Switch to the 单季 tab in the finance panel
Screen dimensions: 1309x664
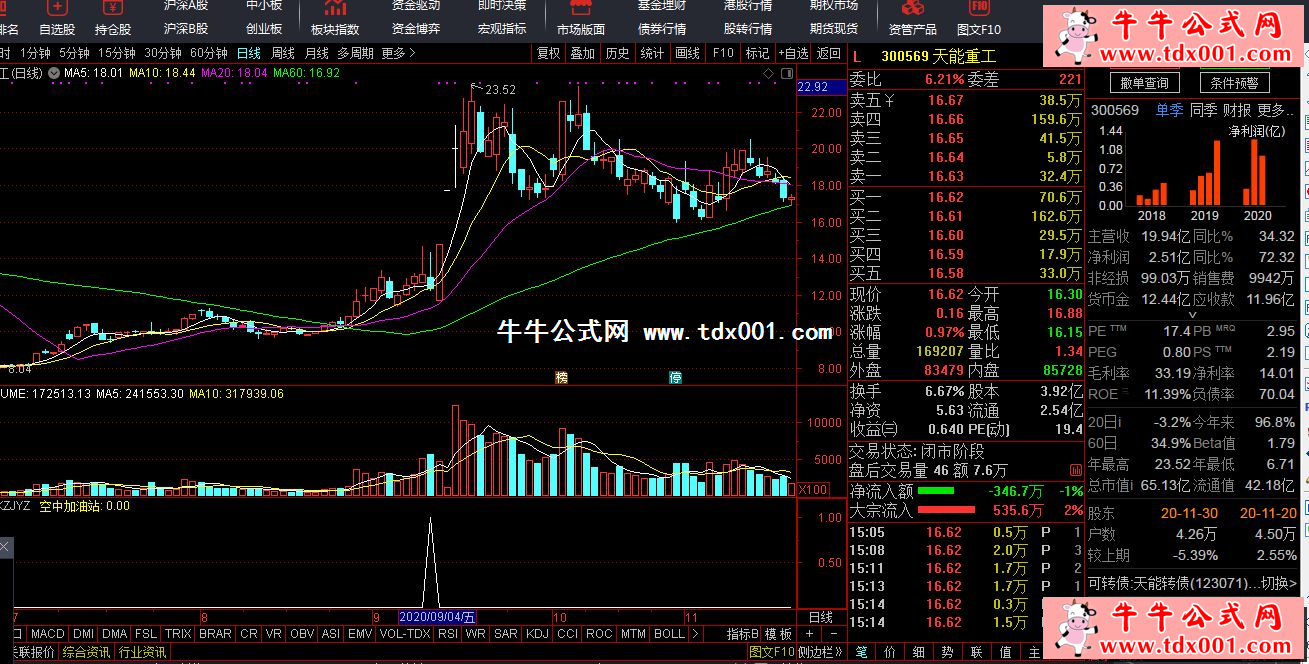coord(1169,110)
